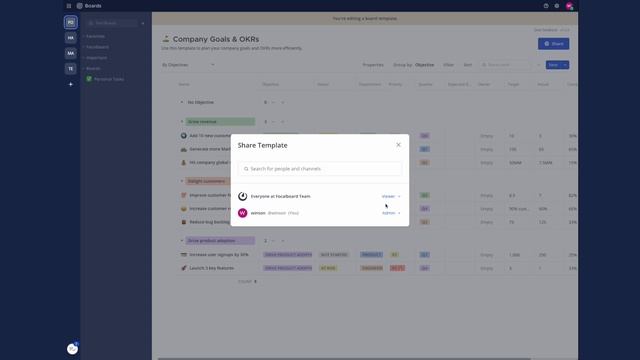Click the Delight customers orange label
The width and height of the screenshot is (640, 360).
[208, 181]
